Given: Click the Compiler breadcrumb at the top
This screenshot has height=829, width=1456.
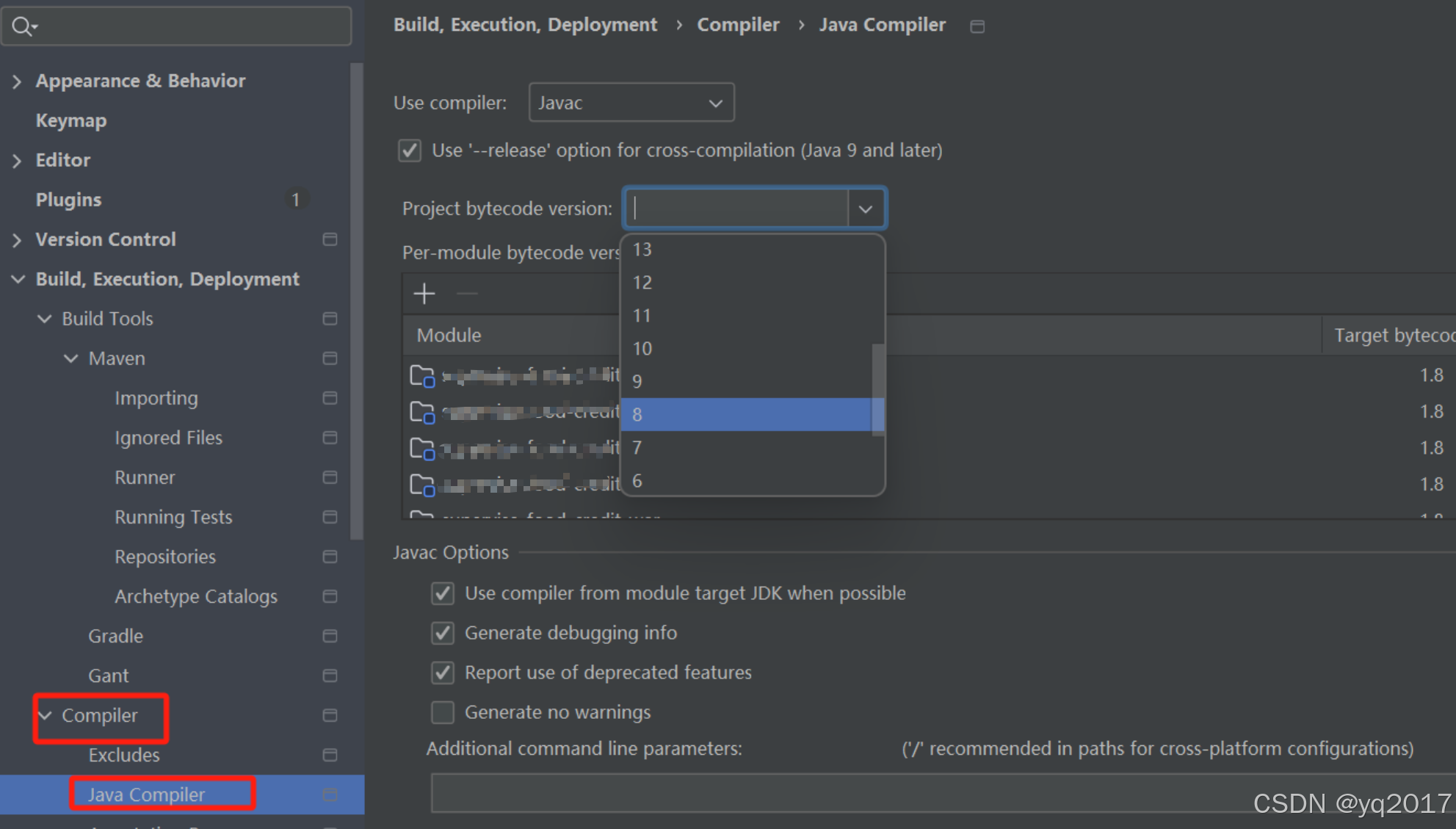Looking at the screenshot, I should tap(738, 24).
